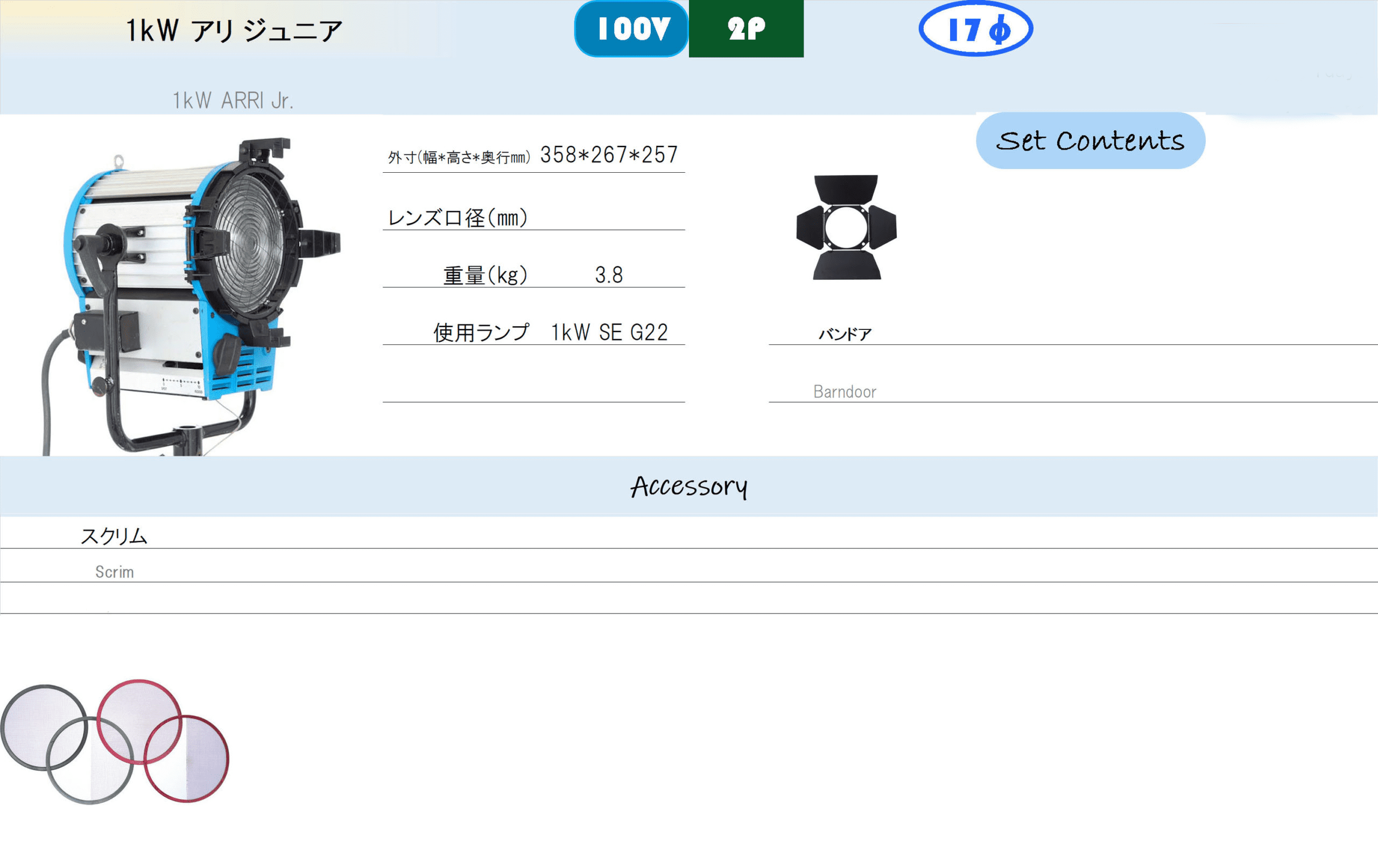
Task: Click the green 2P plug badge
Action: click(x=746, y=29)
